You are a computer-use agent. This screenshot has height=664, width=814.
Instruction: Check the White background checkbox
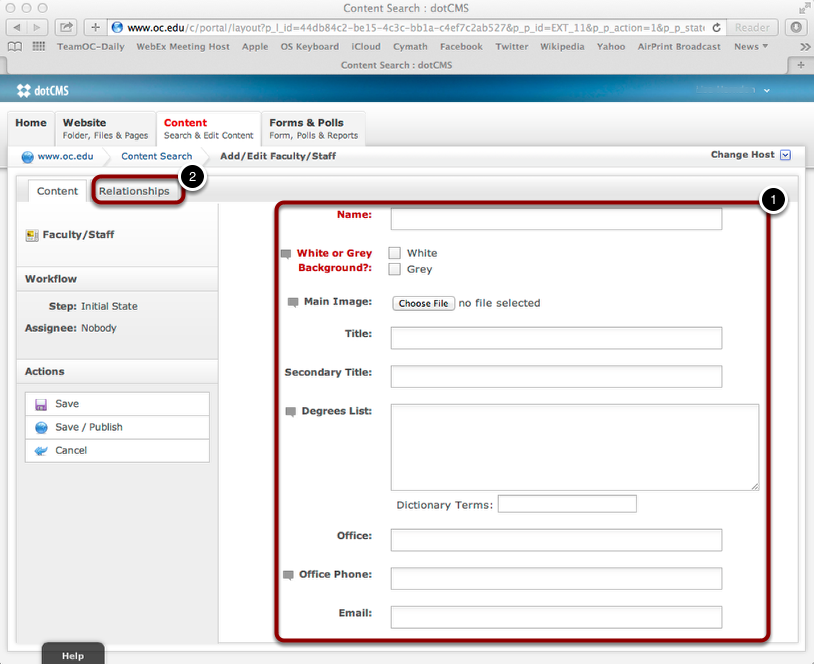click(395, 253)
